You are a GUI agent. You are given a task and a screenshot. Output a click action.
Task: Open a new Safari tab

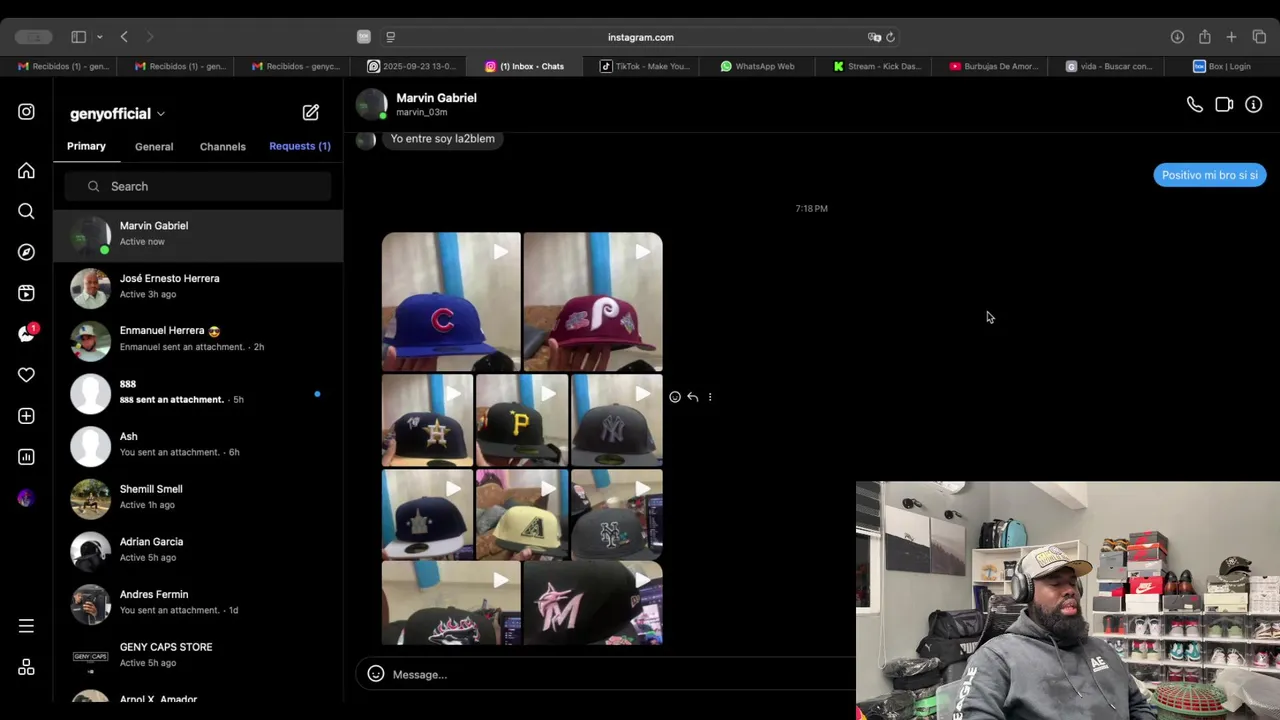pyautogui.click(x=1232, y=37)
